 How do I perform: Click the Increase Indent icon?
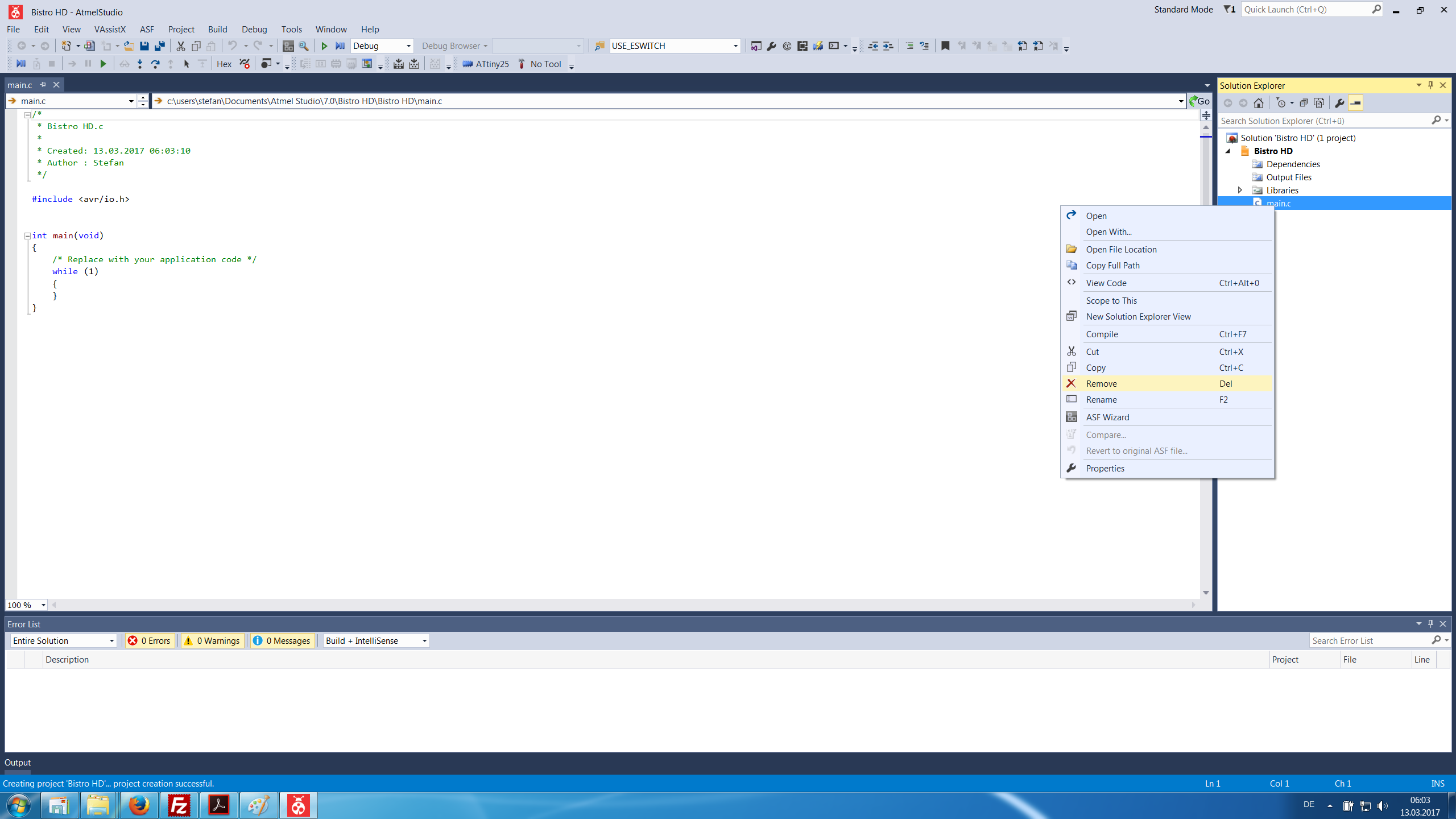coord(888,46)
